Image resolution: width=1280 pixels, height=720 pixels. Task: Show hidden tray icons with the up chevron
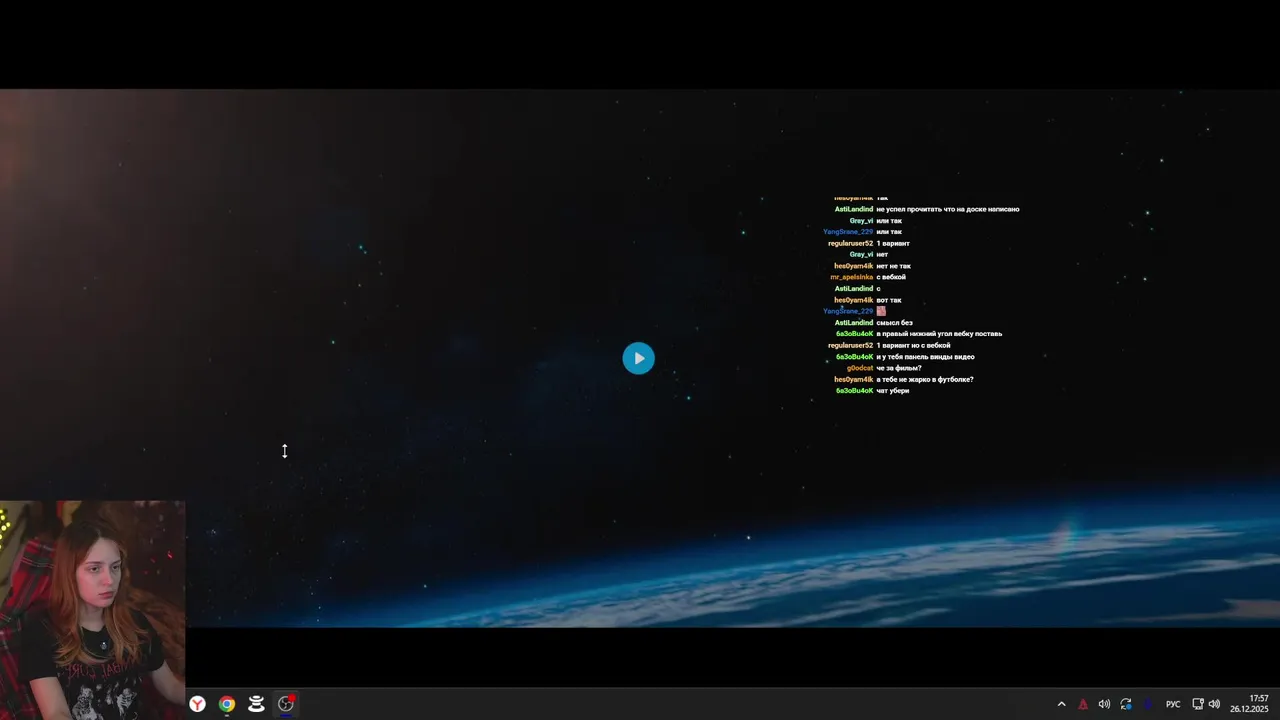point(1061,704)
